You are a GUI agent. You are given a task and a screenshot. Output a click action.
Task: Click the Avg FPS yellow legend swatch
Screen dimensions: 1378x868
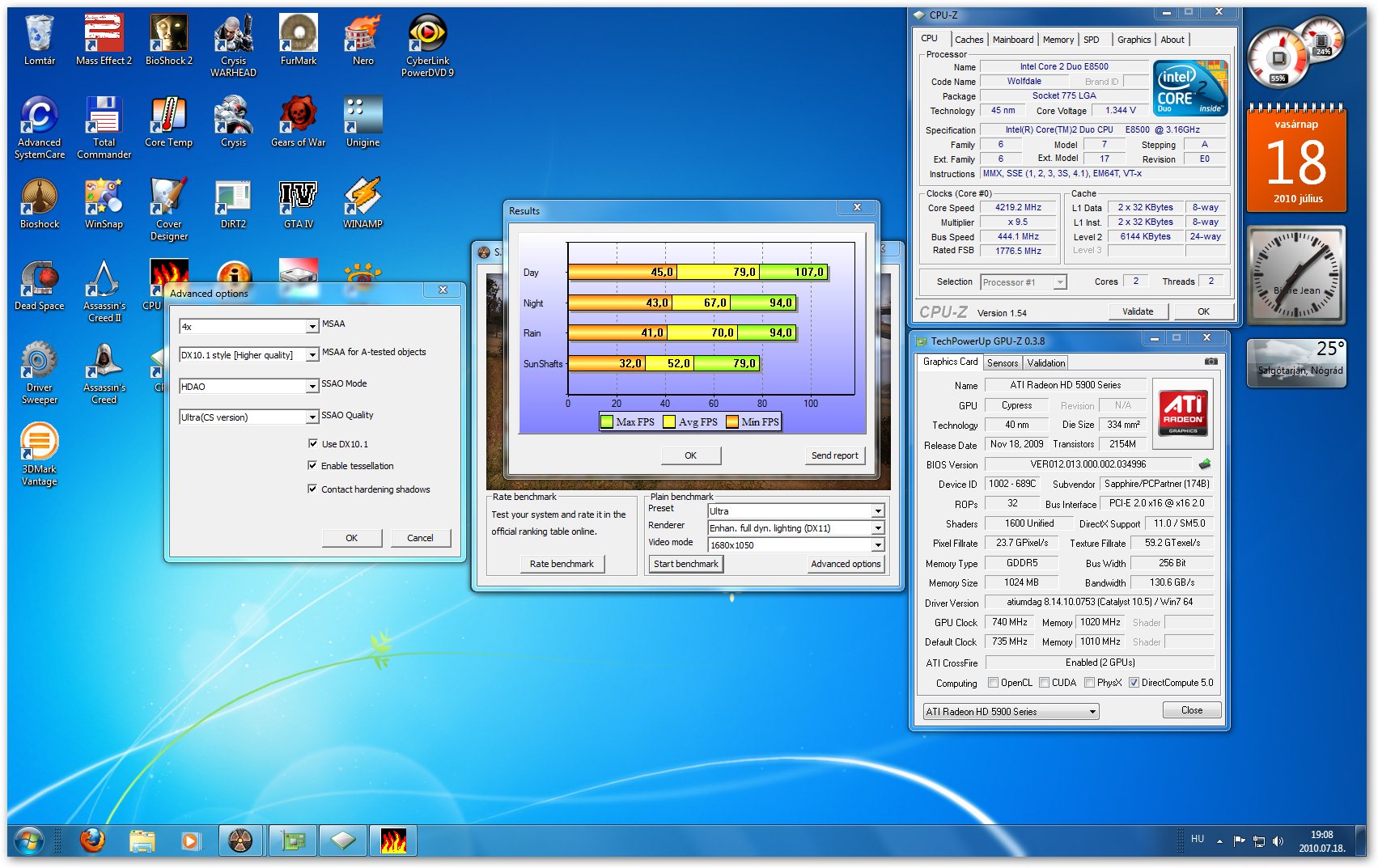pyautogui.click(x=669, y=421)
